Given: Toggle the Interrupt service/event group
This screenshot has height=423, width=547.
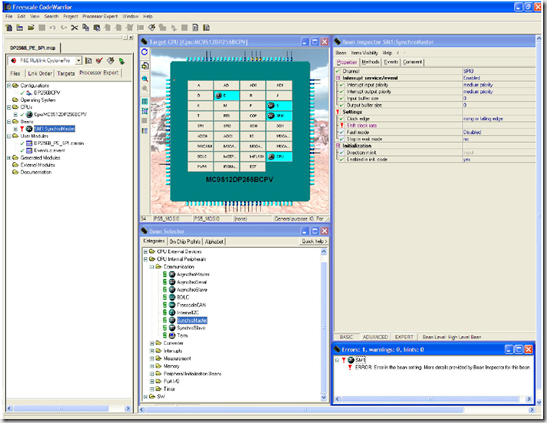Looking at the screenshot, I should tap(338, 78).
